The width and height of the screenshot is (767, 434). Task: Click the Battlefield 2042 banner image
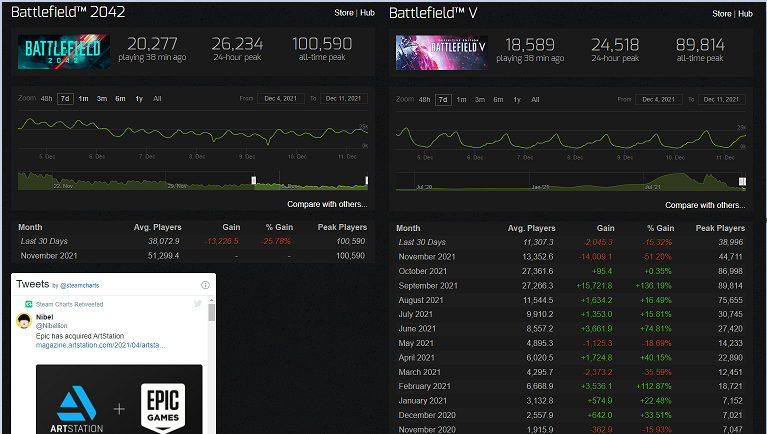64,51
